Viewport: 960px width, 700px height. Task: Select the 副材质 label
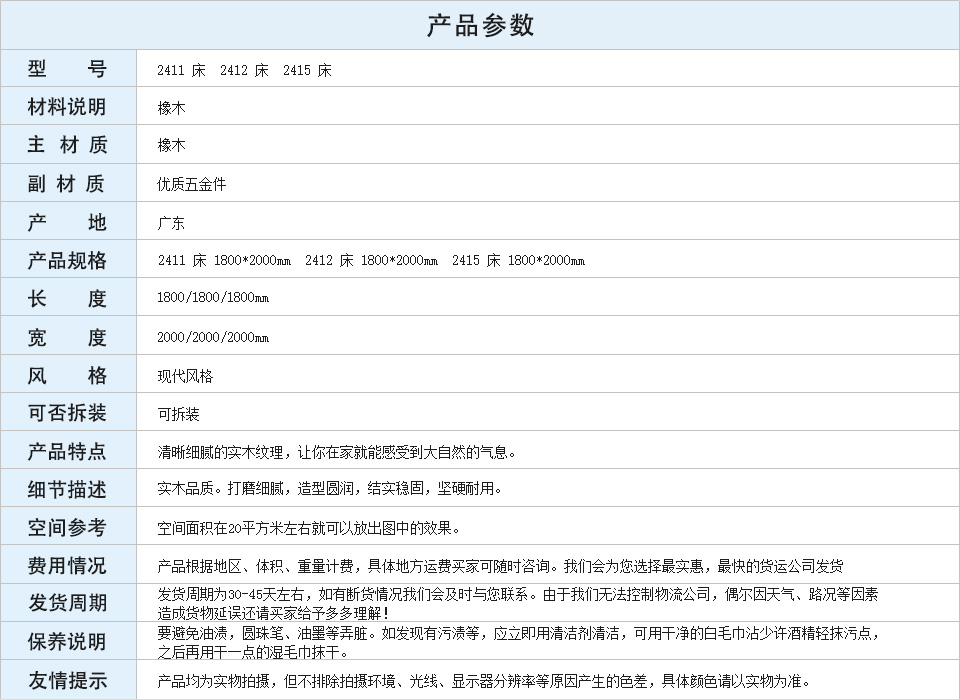[x=66, y=183]
